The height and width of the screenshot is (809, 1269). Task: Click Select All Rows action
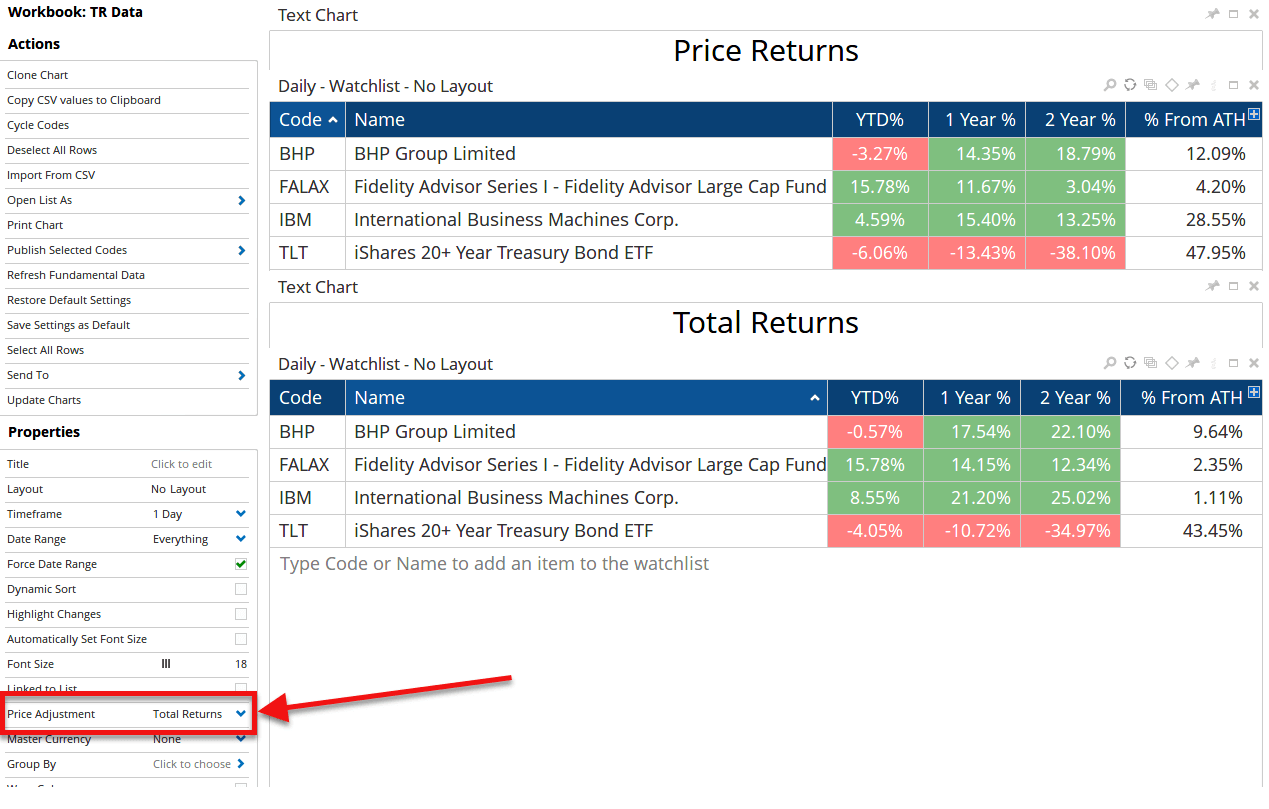pos(43,349)
